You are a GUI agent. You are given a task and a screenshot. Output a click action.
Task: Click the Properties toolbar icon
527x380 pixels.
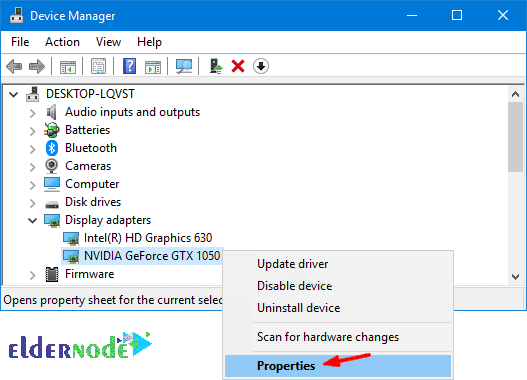click(98, 66)
